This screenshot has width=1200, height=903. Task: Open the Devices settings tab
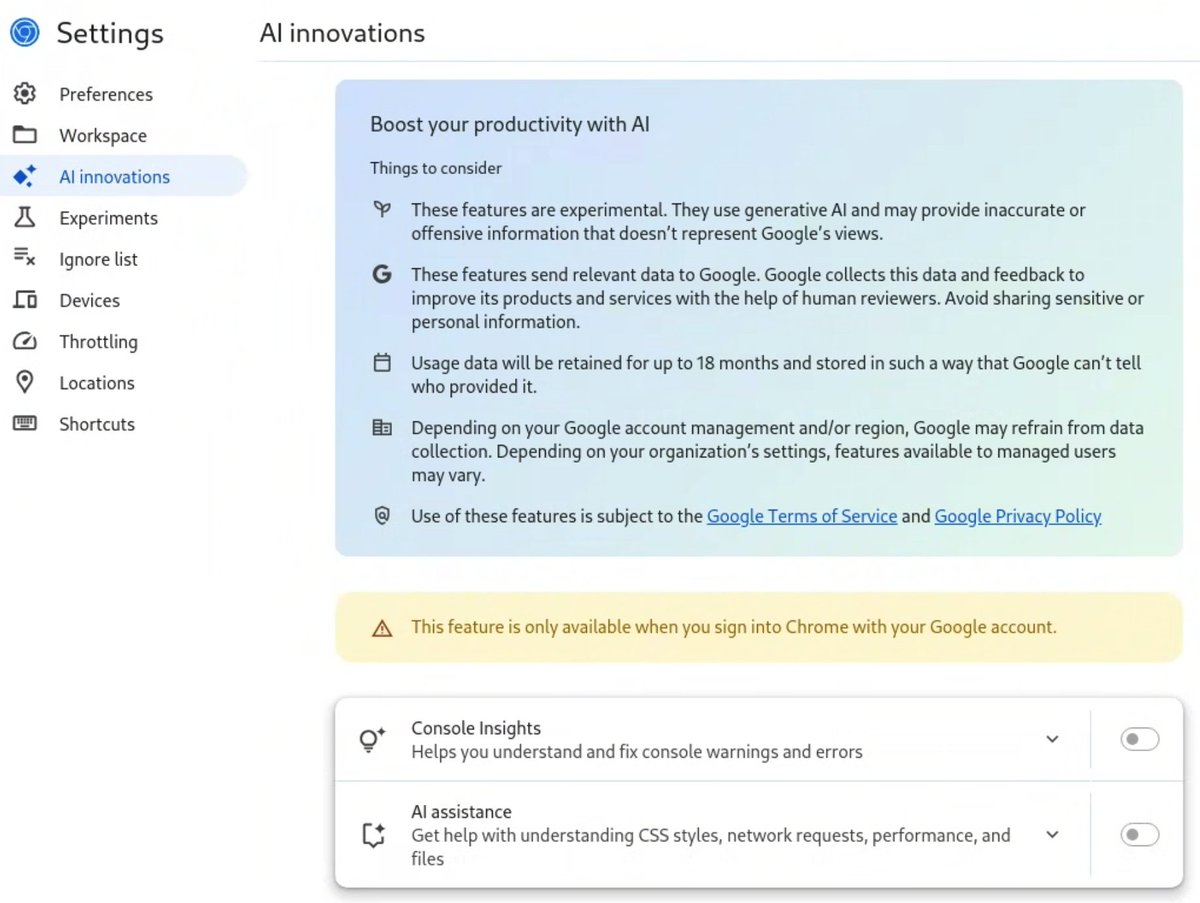tap(124, 300)
